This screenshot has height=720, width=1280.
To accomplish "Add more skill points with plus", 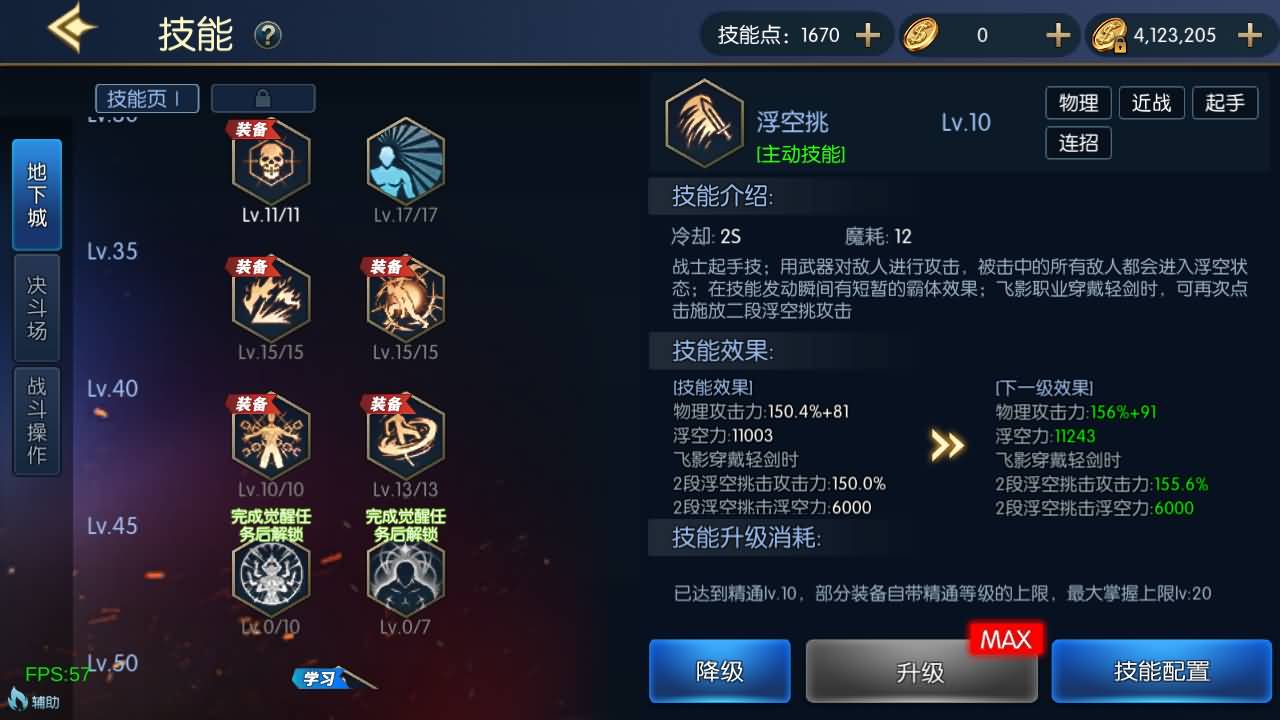I will [x=867, y=36].
